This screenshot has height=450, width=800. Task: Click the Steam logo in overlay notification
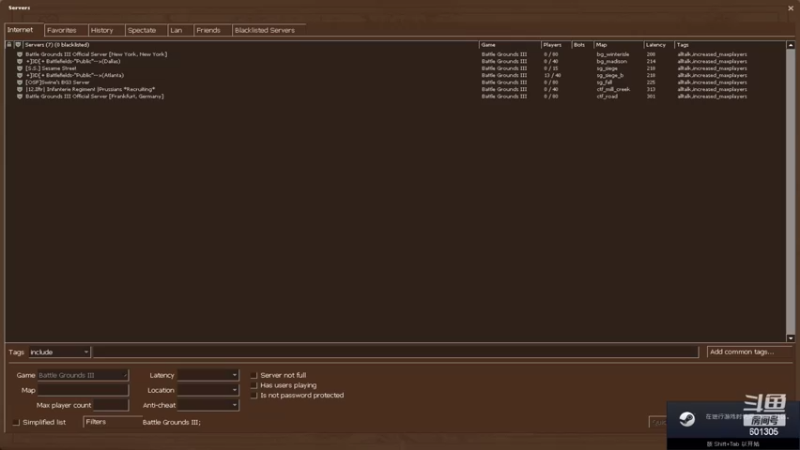pos(687,419)
